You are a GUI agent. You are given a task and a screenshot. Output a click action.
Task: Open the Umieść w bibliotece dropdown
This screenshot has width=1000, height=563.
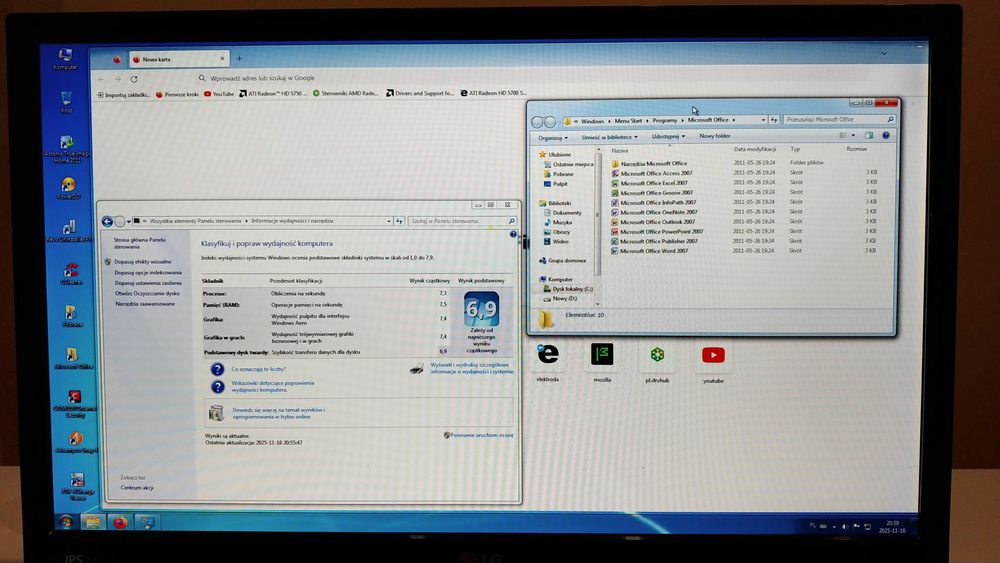[x=609, y=137]
